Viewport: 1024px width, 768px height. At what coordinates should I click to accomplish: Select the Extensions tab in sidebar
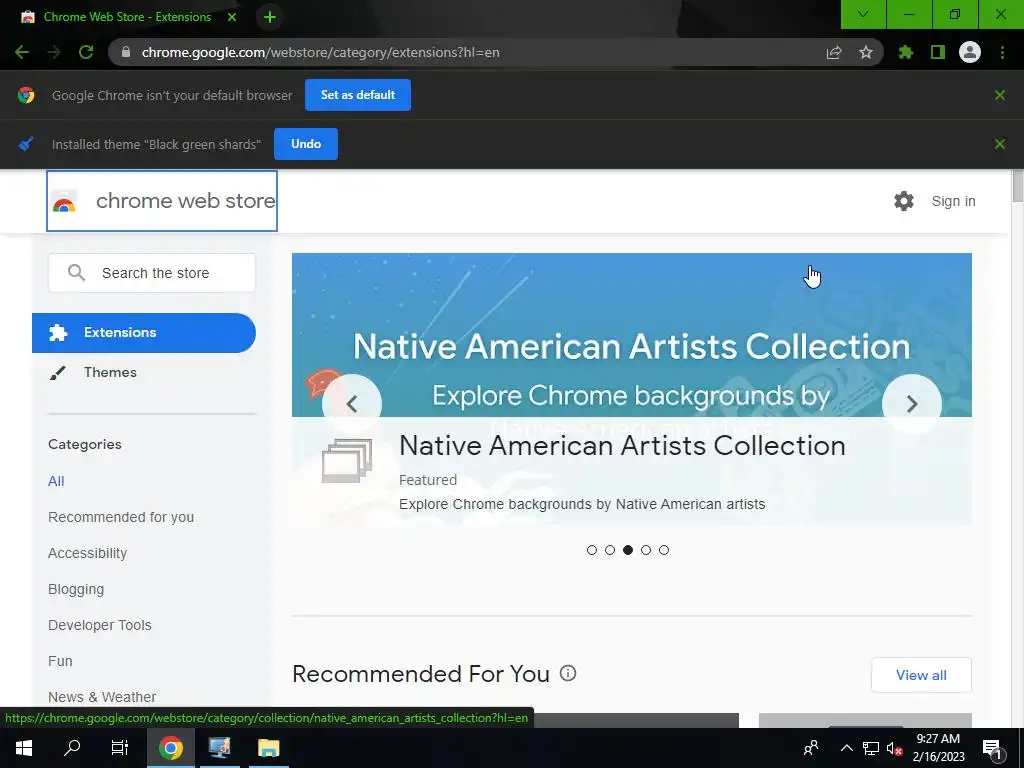pyautogui.click(x=144, y=332)
